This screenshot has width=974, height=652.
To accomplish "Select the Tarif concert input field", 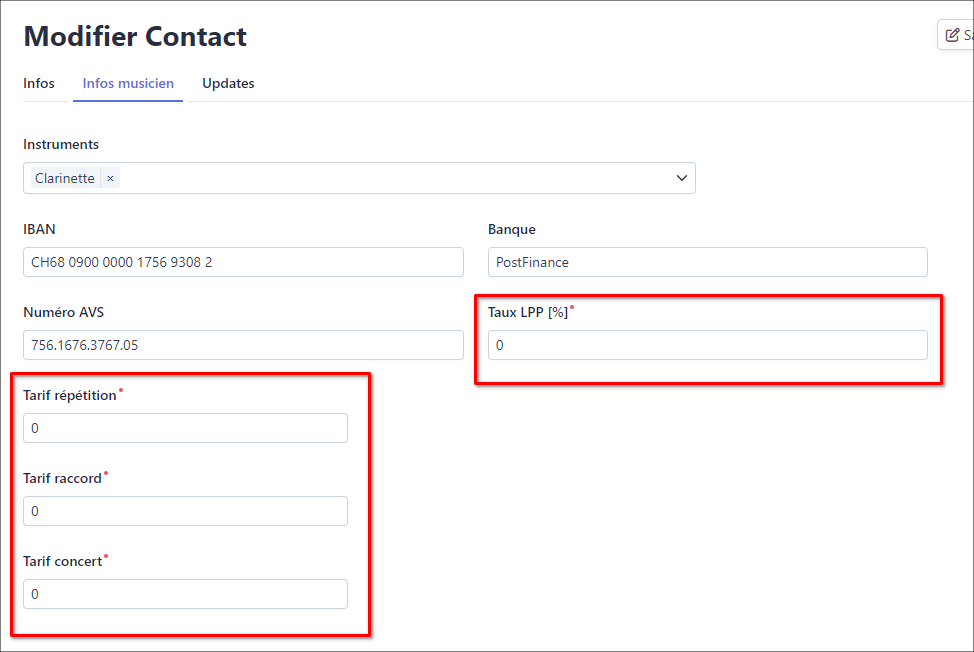I will 185,594.
